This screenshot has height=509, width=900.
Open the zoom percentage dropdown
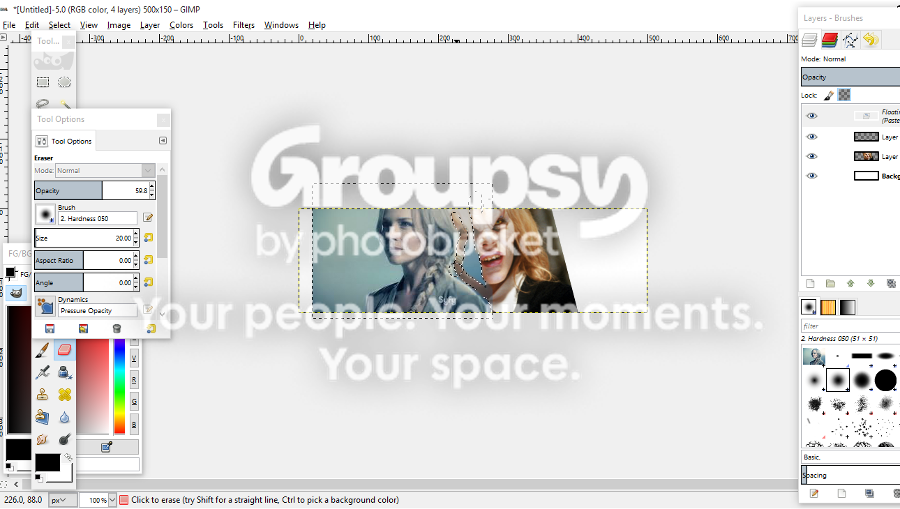(112, 500)
